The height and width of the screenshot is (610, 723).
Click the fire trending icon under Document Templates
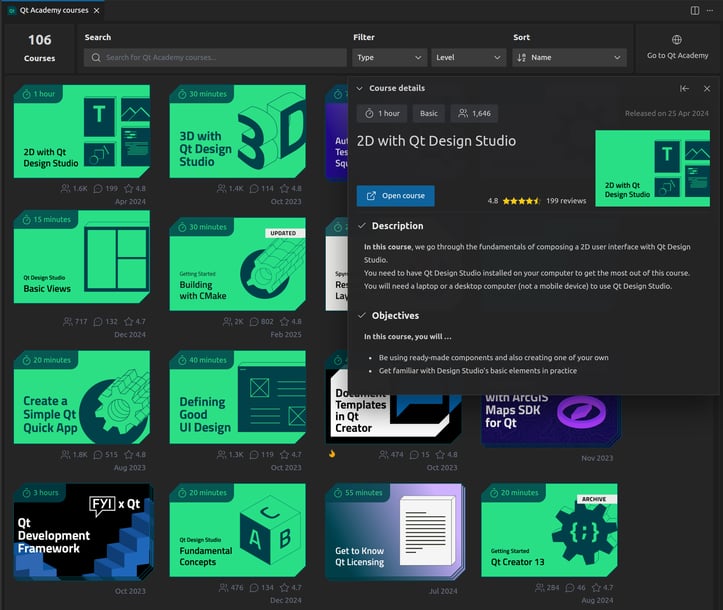[x=332, y=454]
